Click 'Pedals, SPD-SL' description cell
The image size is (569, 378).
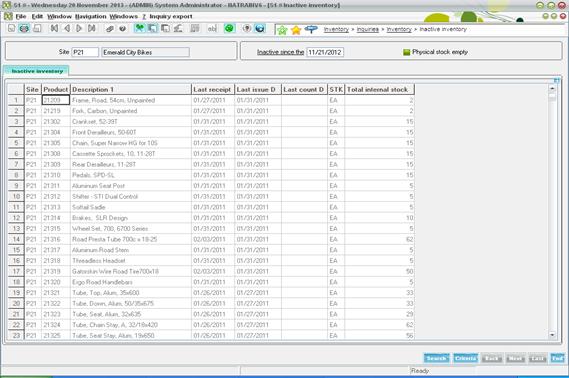[131, 175]
